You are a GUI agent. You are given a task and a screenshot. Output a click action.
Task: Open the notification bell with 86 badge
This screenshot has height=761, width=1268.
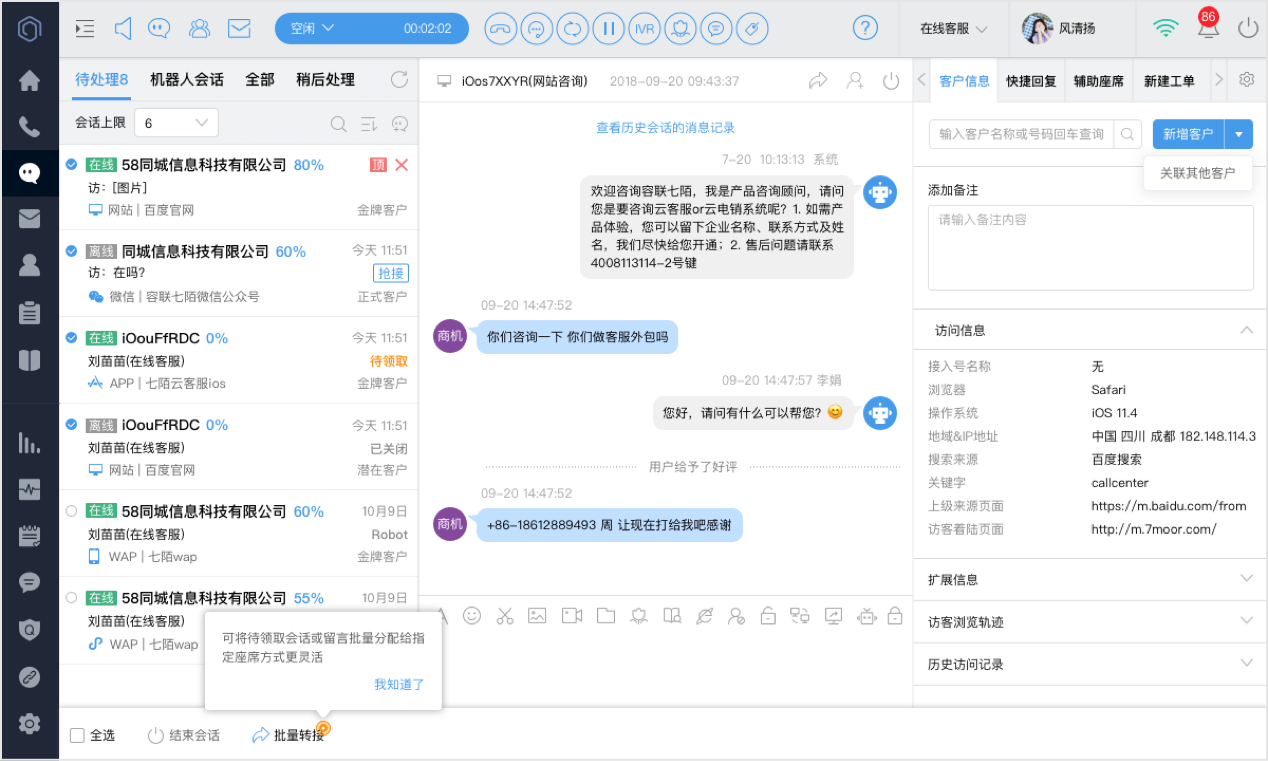click(1208, 26)
